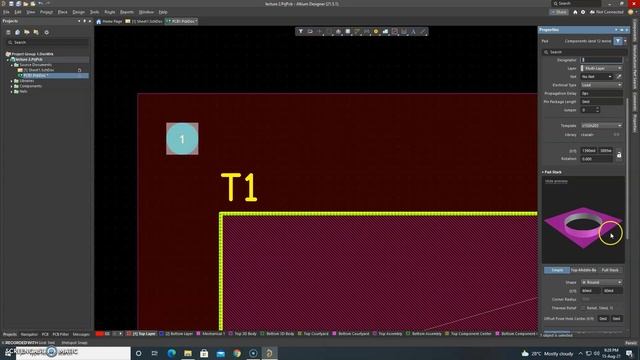Open the File menu

point(6,12)
